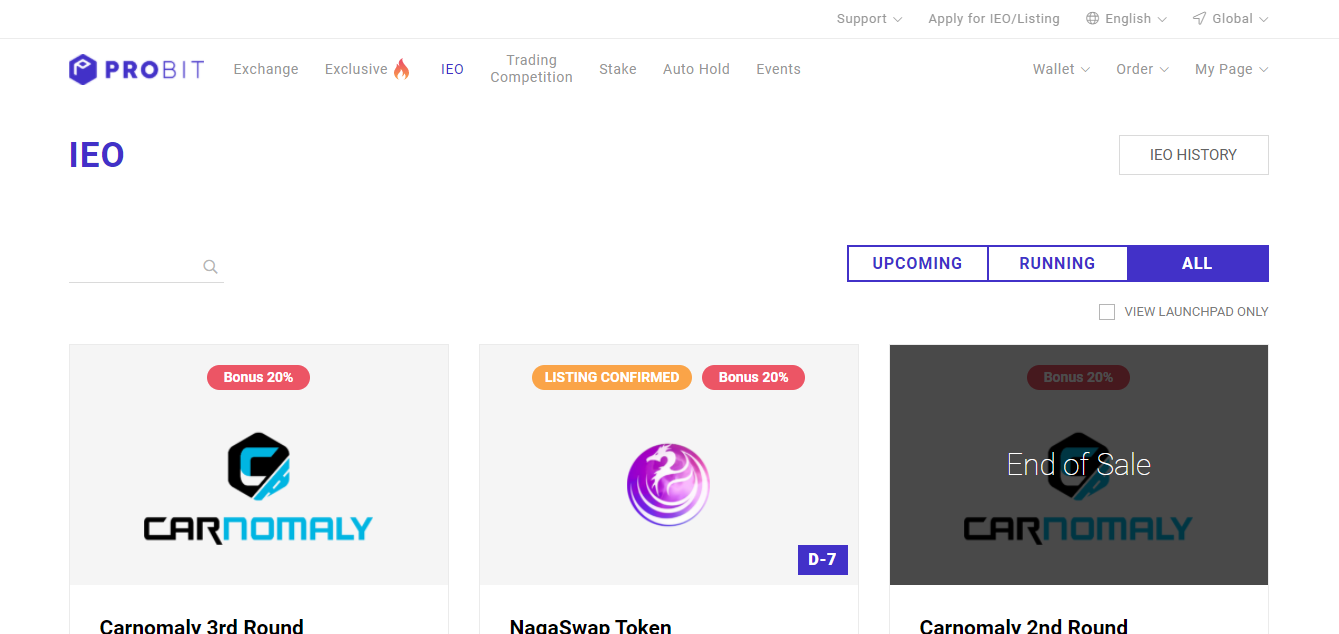This screenshot has height=634, width=1339.
Task: Click the NagaSwap purple dragon logo
Action: [x=668, y=485]
